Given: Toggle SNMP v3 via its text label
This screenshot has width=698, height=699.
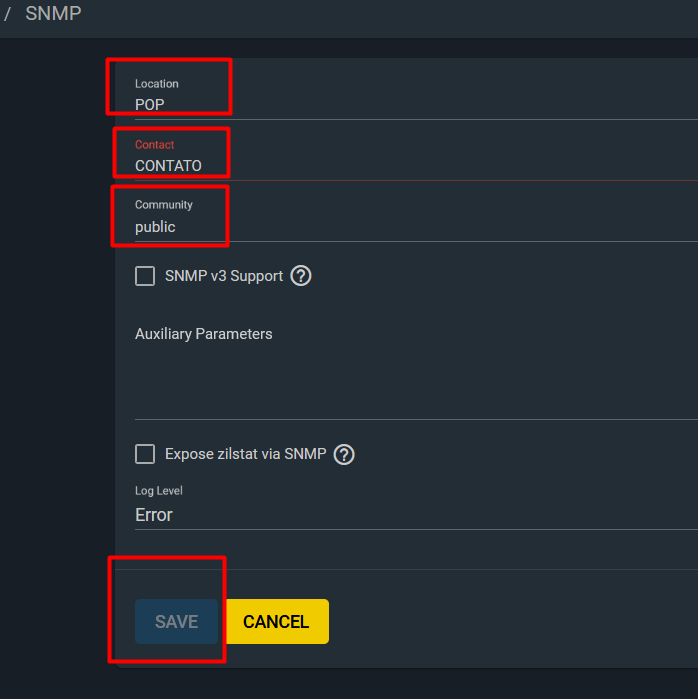Looking at the screenshot, I should (224, 276).
